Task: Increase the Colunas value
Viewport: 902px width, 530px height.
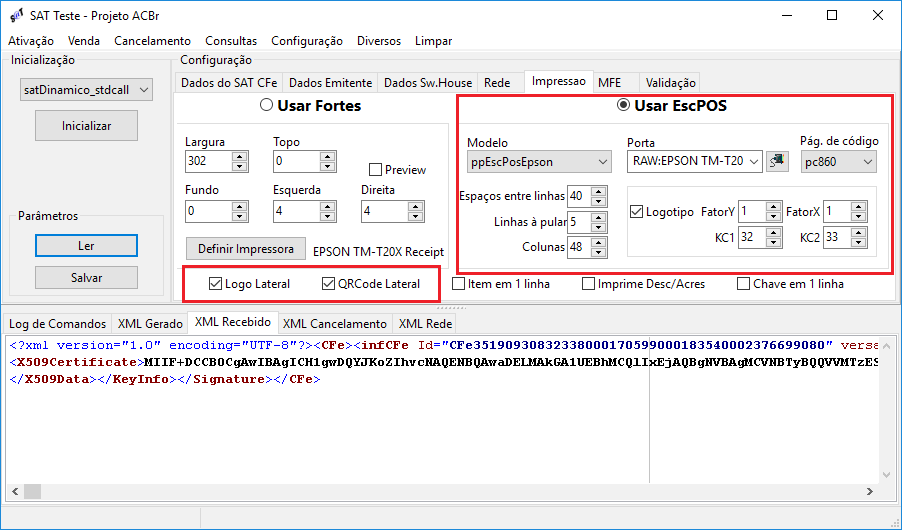Action: [599, 242]
